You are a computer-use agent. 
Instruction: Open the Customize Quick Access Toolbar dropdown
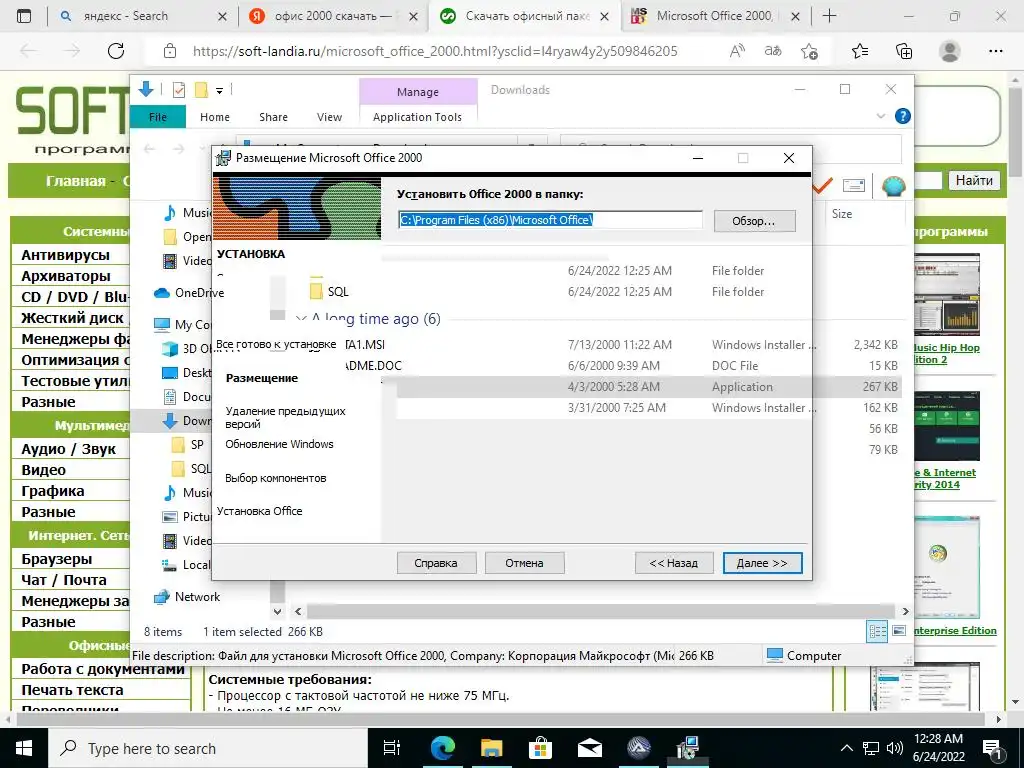[219, 91]
